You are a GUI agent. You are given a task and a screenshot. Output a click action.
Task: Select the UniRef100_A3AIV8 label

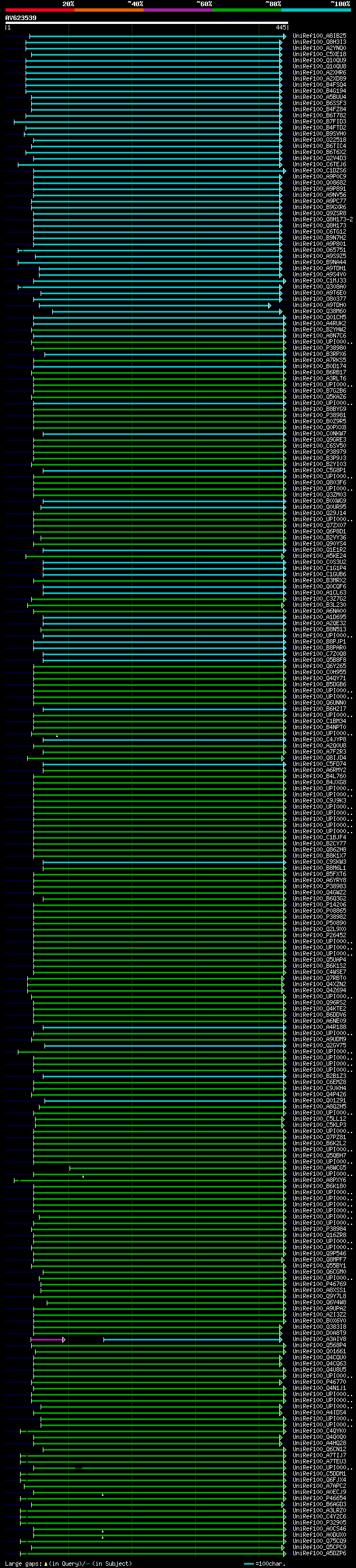(x=319, y=1339)
